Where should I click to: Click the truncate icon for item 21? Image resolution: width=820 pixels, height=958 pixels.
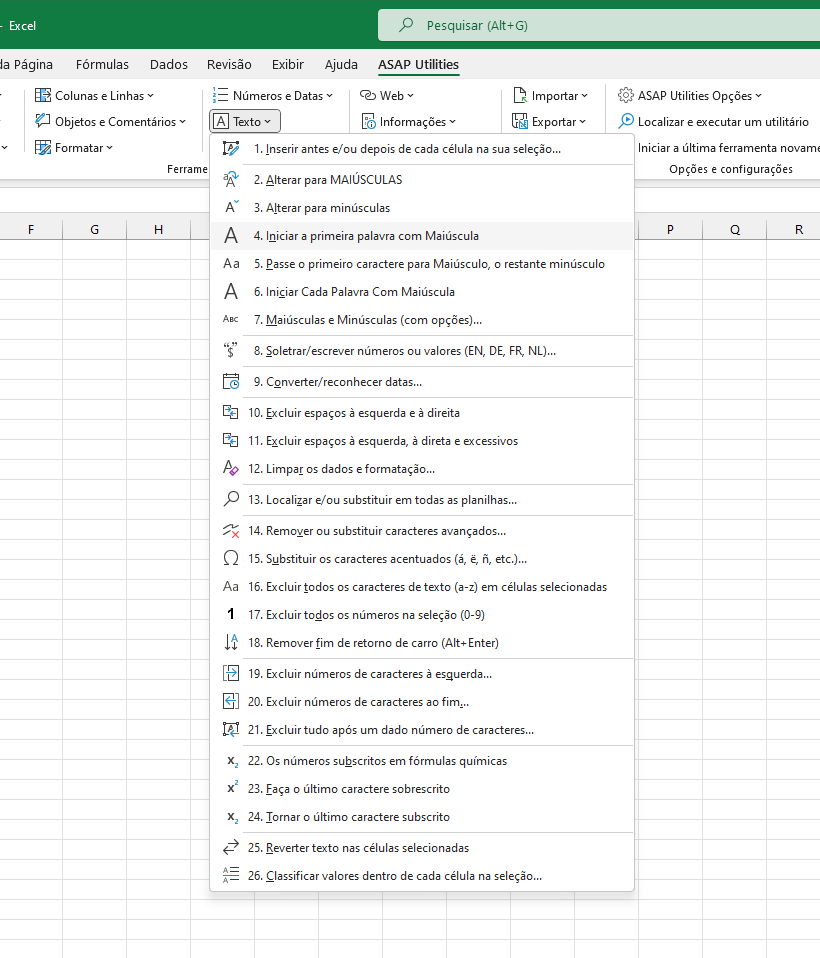click(x=230, y=729)
